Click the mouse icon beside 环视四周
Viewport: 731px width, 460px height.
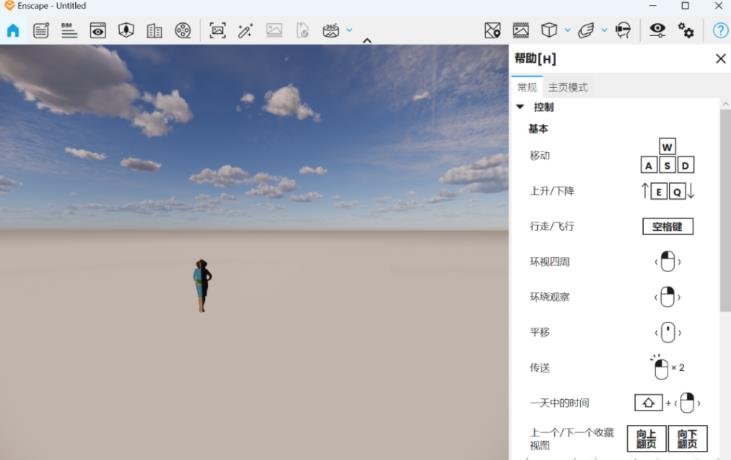668,261
